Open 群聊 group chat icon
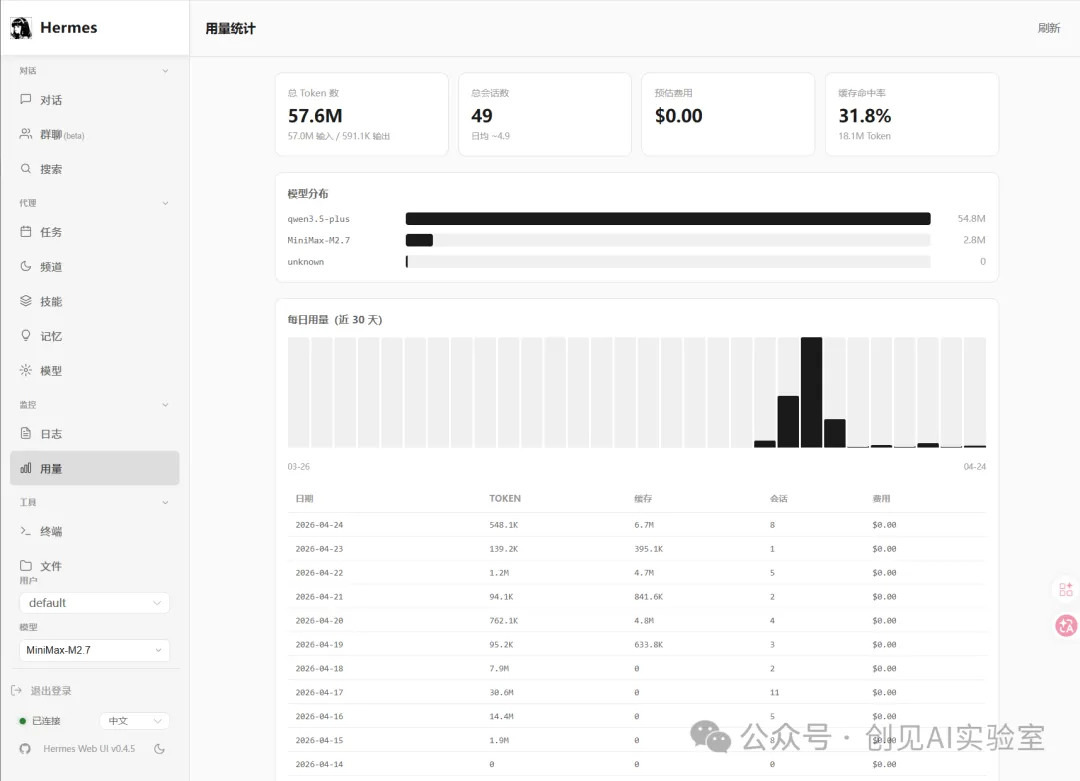 click(25, 134)
